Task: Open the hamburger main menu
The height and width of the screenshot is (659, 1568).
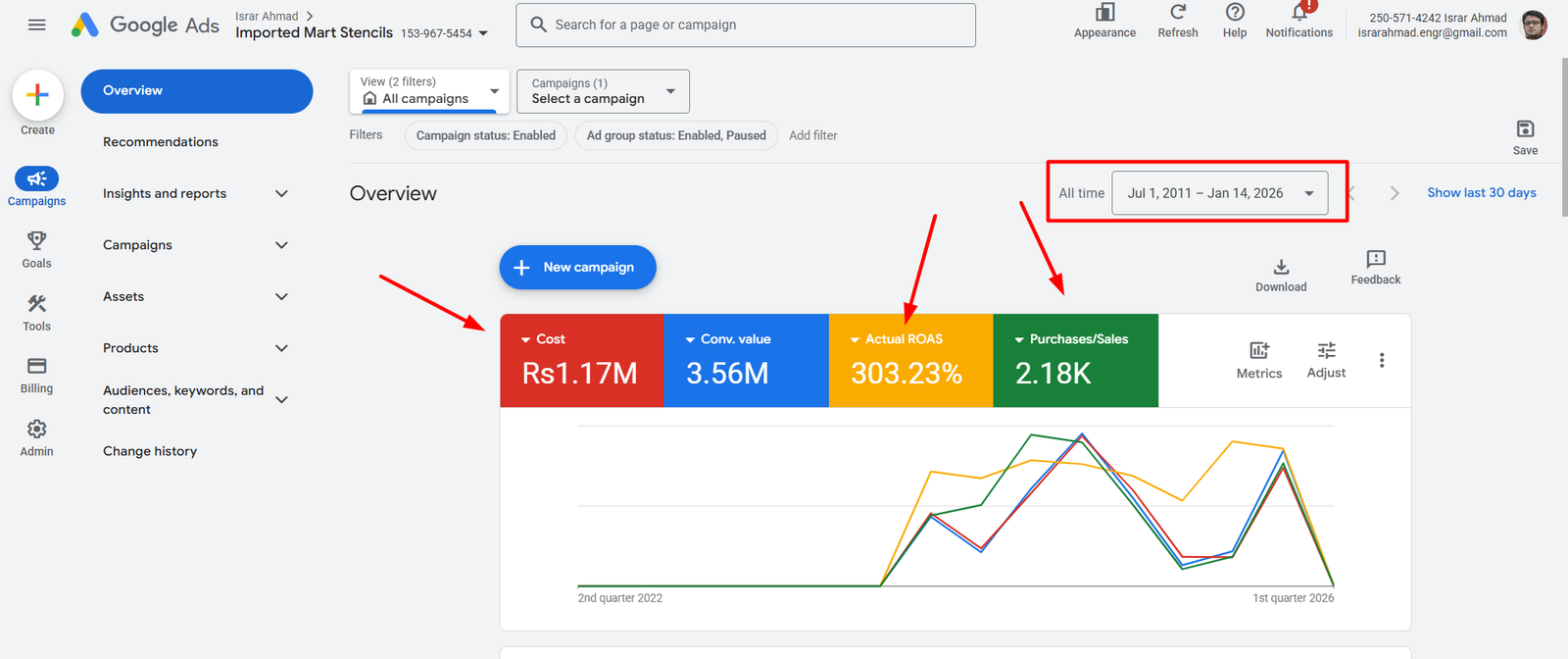Action: [x=37, y=25]
